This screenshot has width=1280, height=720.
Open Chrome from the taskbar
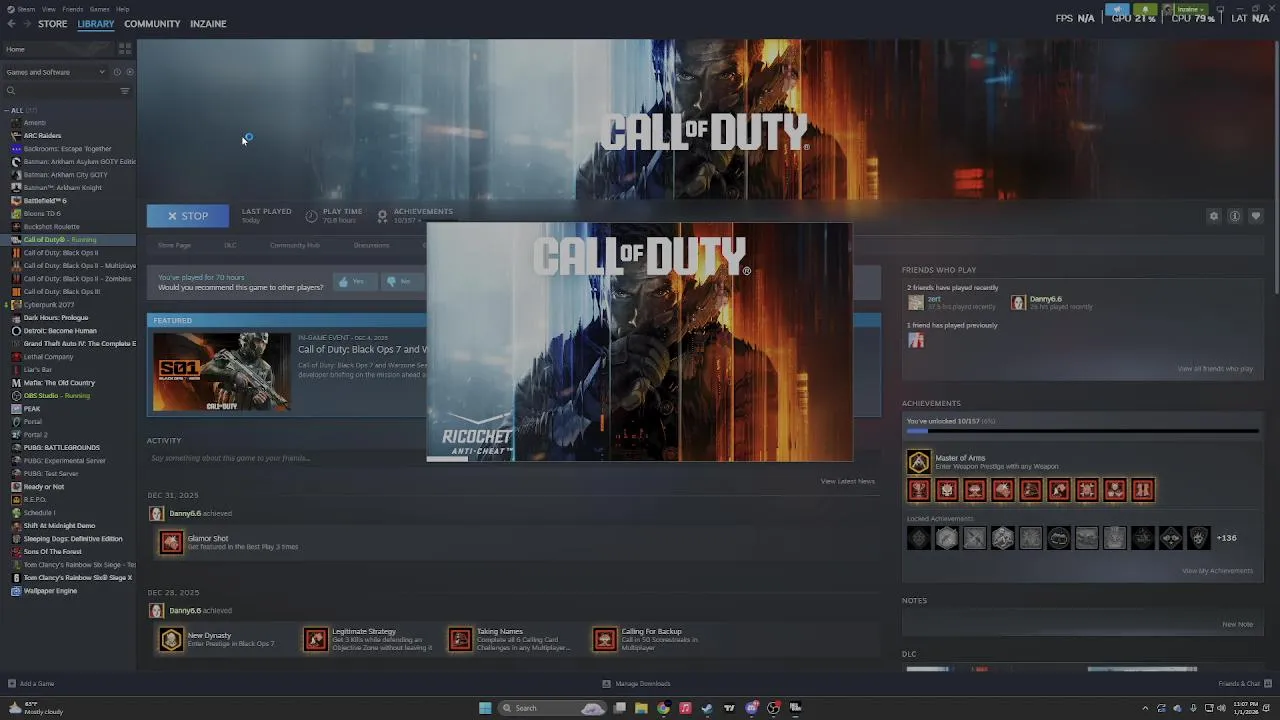pyautogui.click(x=663, y=708)
